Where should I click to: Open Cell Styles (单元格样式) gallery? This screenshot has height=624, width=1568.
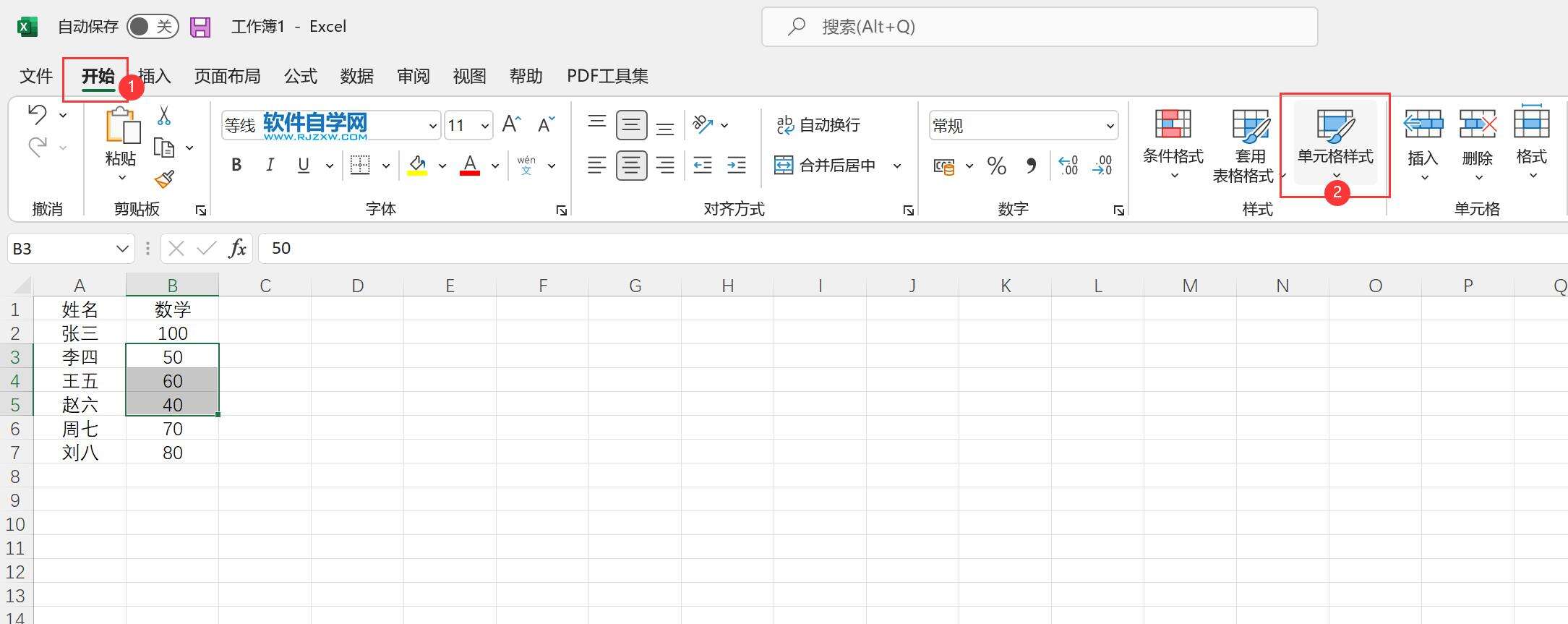(x=1335, y=144)
